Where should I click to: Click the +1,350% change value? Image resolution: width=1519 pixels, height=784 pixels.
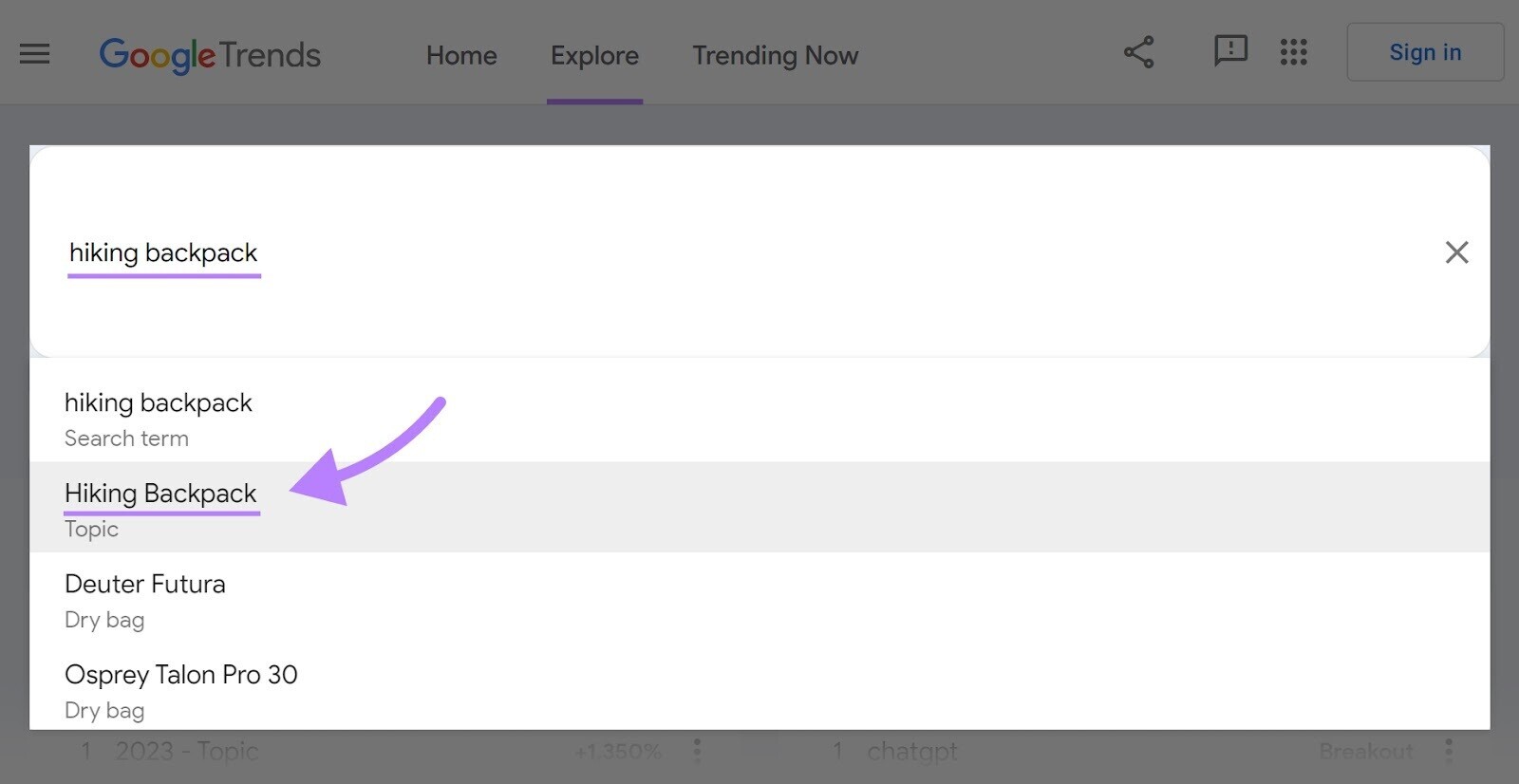[618, 751]
